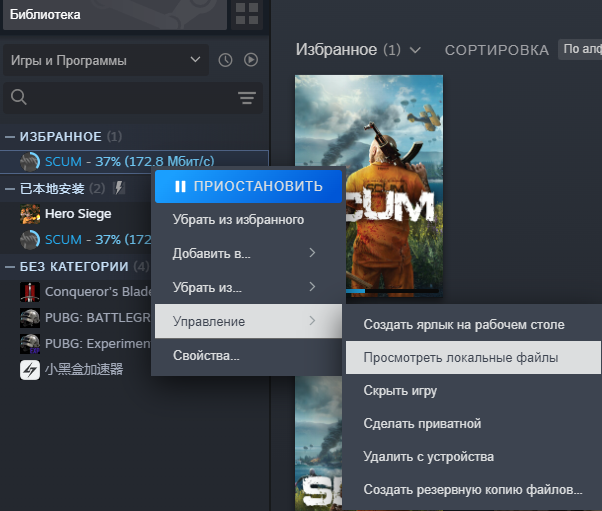
Task: Collapse ИЗБРАННОЕ category
Action: (10, 137)
